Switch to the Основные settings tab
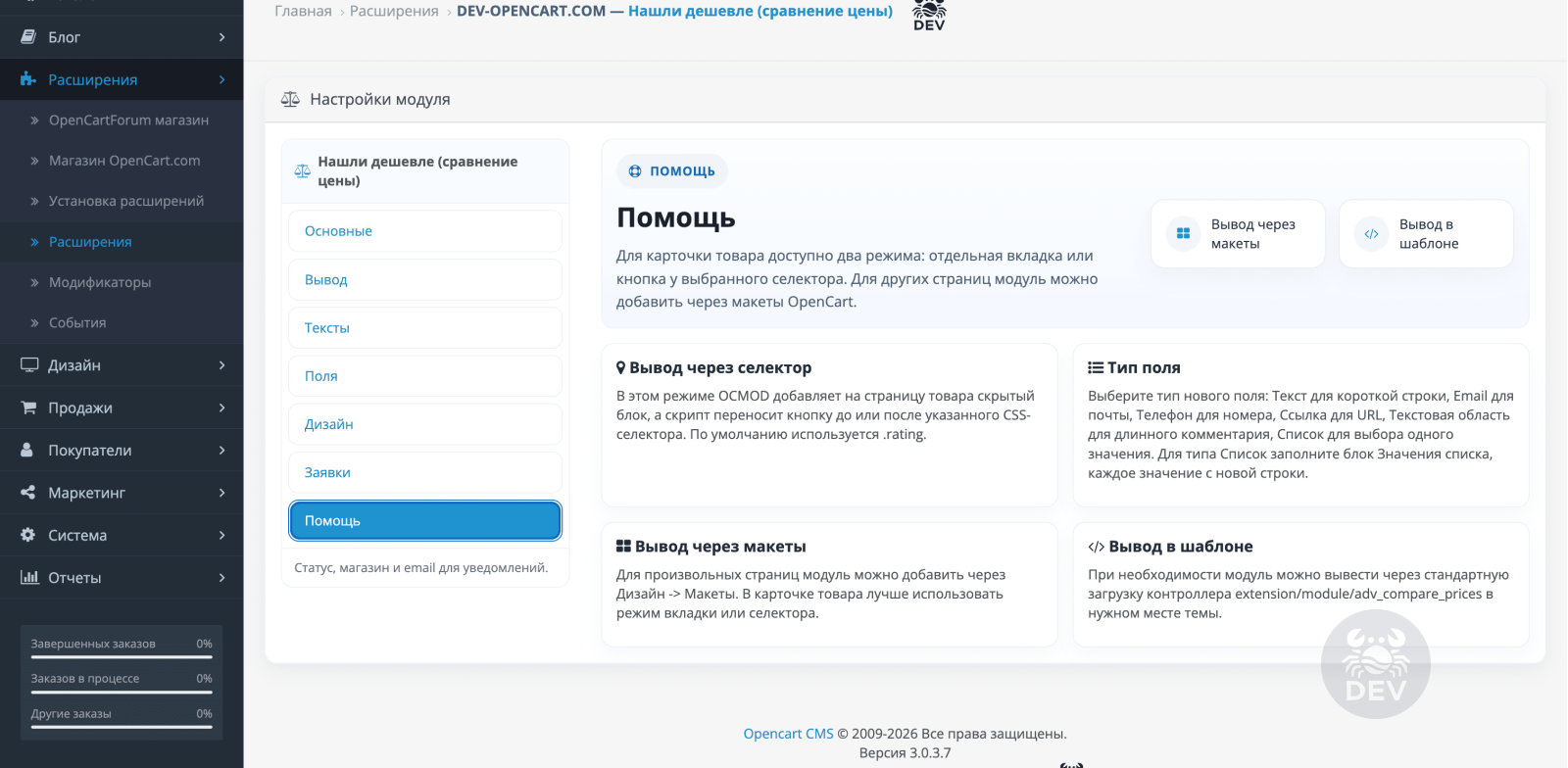1568x768 pixels. (425, 231)
